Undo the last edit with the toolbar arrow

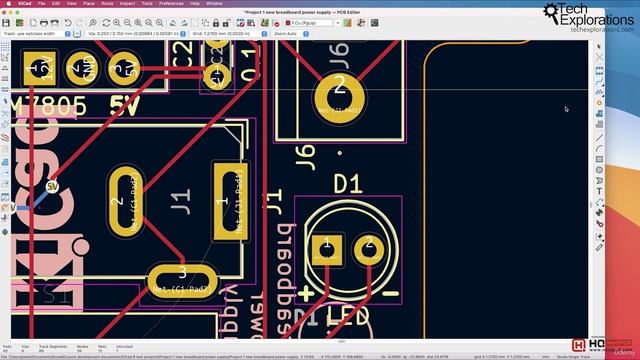[68, 23]
